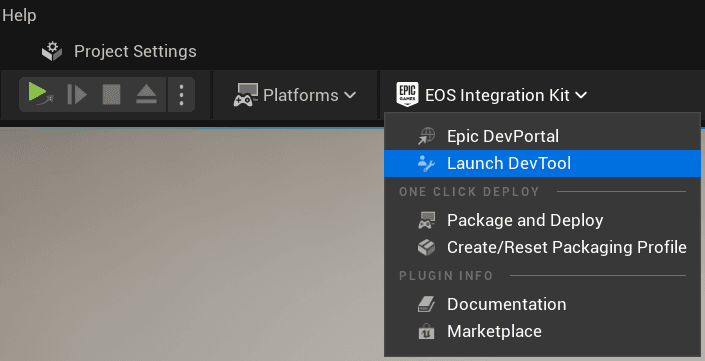Open Project Settings

[119, 51]
